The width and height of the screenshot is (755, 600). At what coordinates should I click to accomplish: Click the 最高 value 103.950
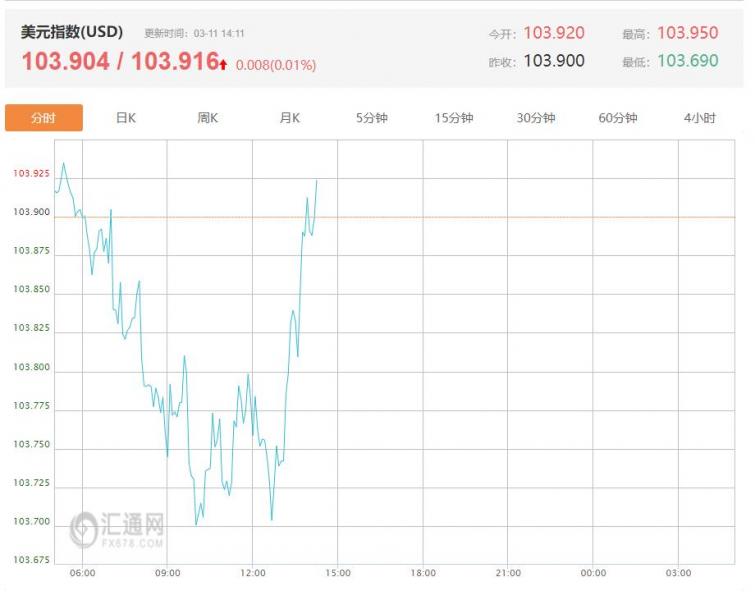[688, 33]
